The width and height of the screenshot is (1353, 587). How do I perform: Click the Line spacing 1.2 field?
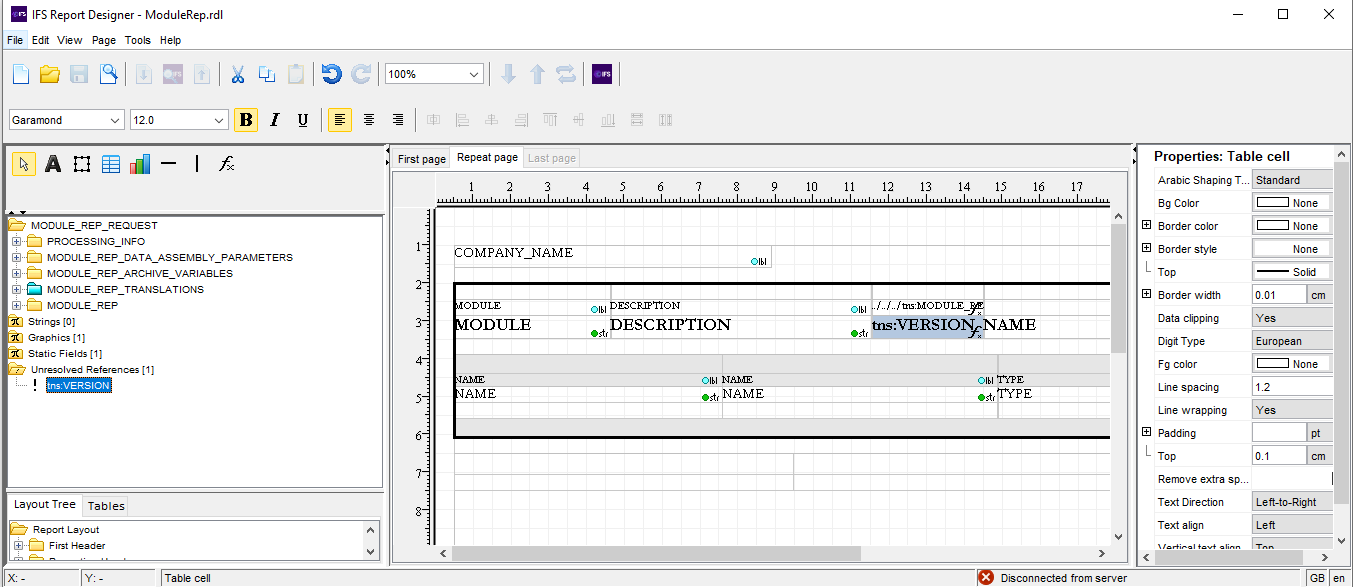(x=1292, y=387)
